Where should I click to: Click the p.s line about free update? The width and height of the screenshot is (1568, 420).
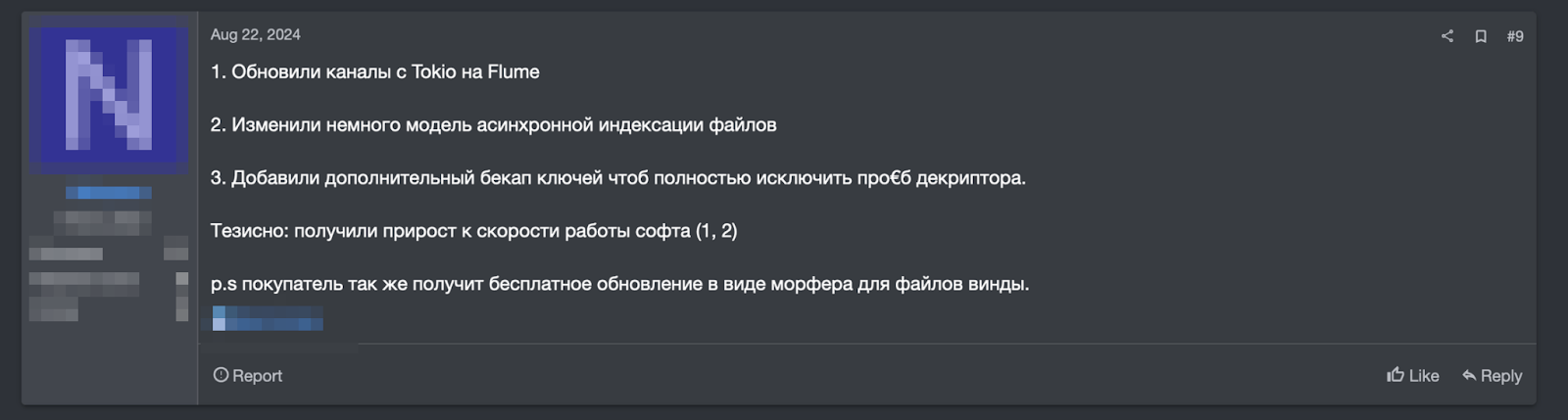click(x=619, y=284)
